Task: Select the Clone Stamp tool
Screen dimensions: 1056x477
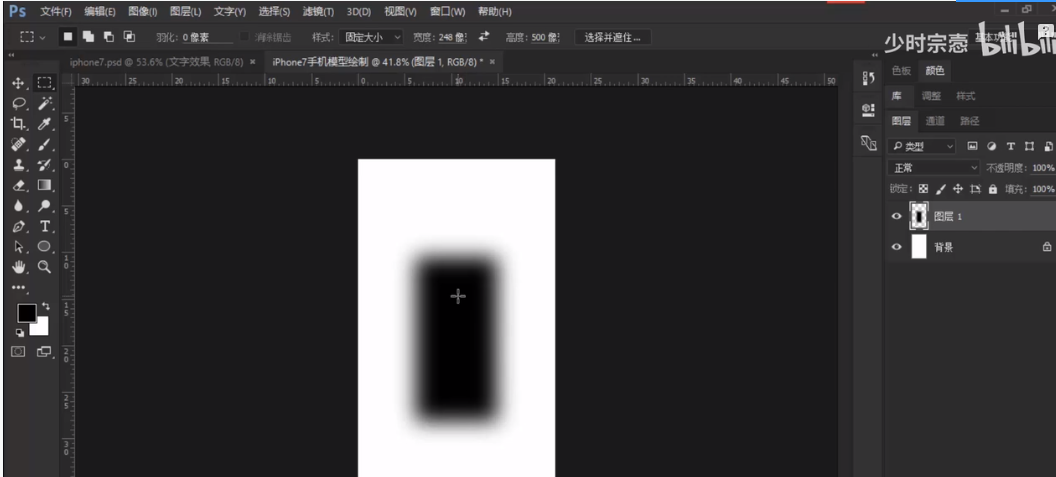Action: point(19,164)
